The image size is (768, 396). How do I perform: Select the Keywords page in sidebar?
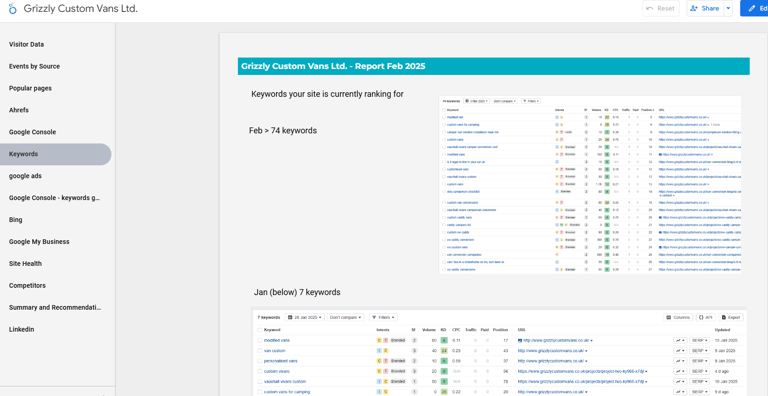click(x=55, y=154)
